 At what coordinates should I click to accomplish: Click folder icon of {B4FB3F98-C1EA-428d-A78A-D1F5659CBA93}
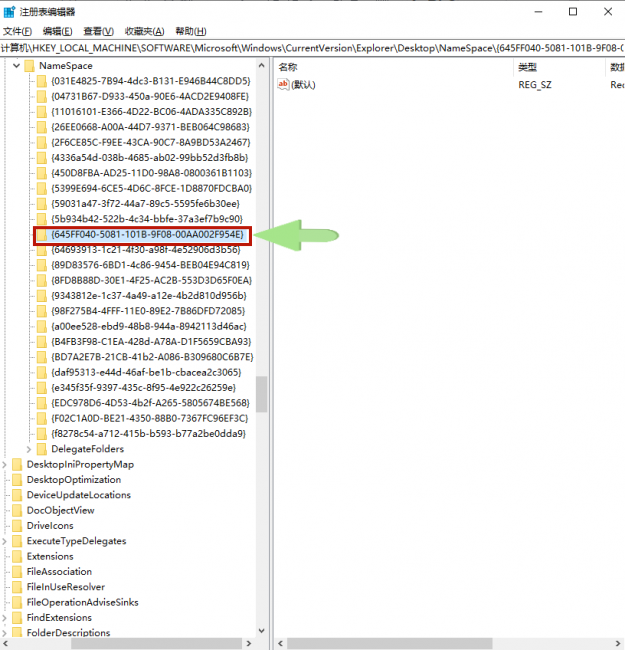click(x=41, y=342)
